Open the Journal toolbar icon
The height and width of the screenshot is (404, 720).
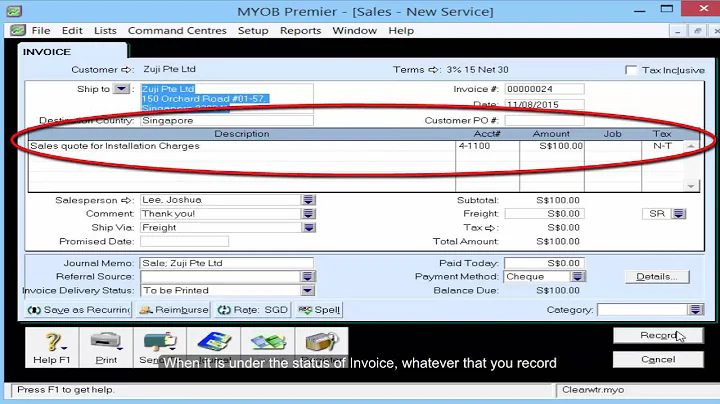click(214, 348)
